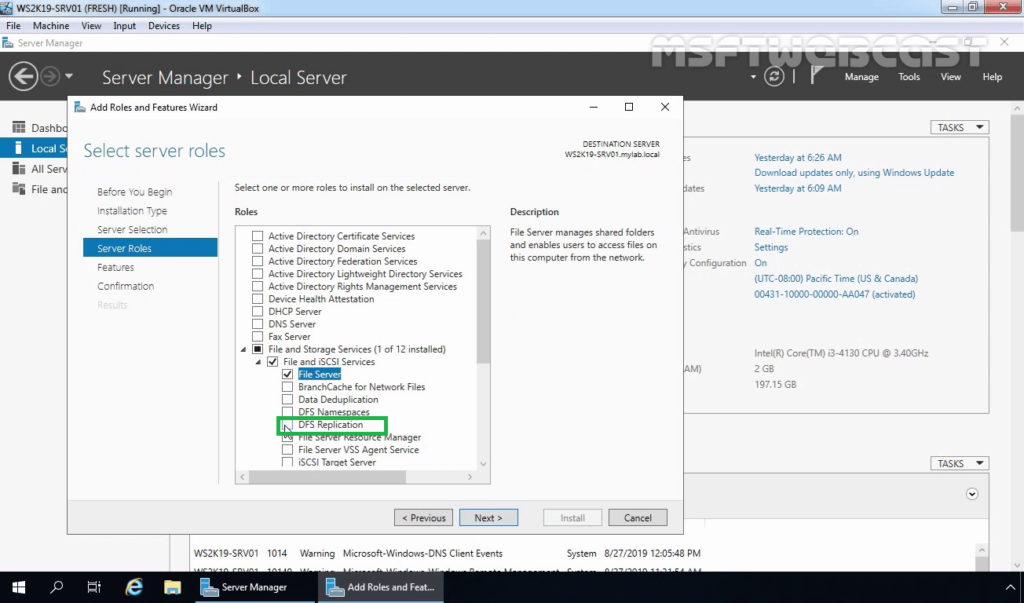Check BranchCache for Network Files

(x=287, y=386)
